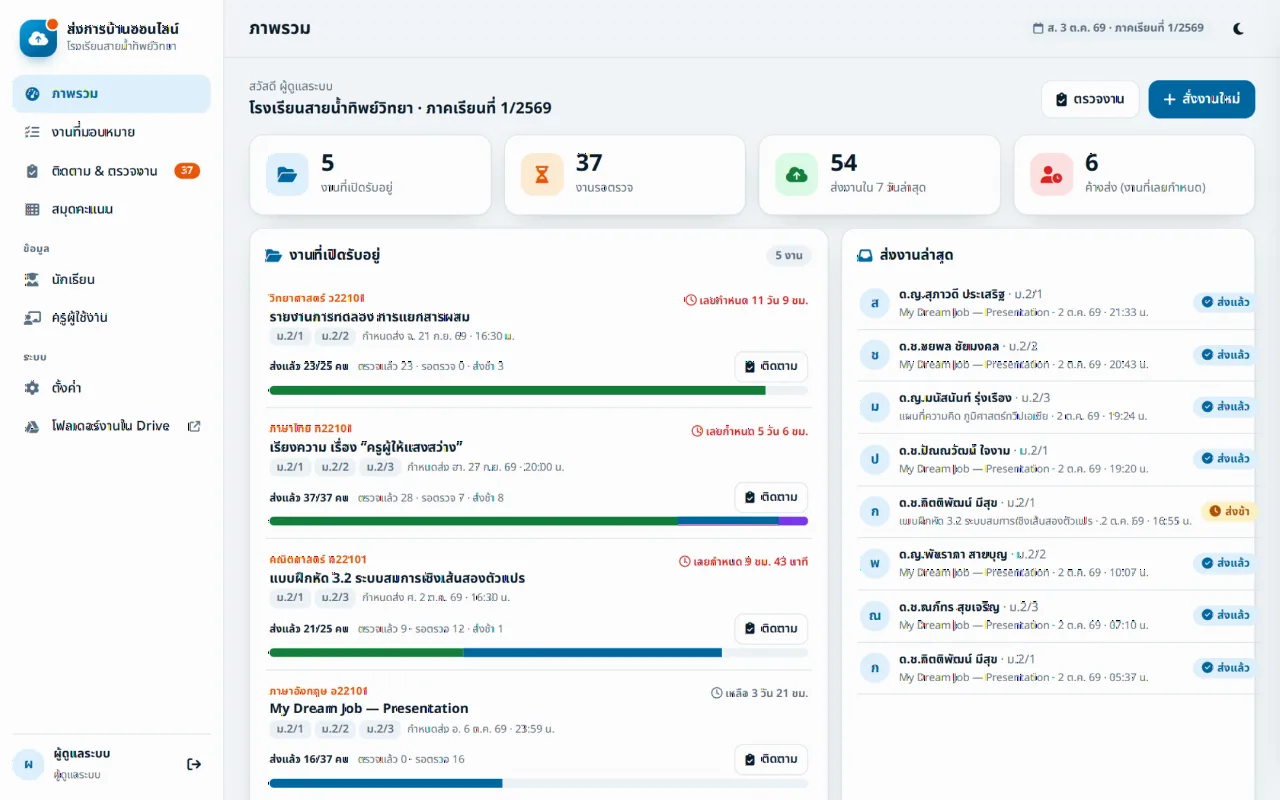Click the cloud upload app logo
This screenshot has width=1280, height=800.
click(38, 38)
